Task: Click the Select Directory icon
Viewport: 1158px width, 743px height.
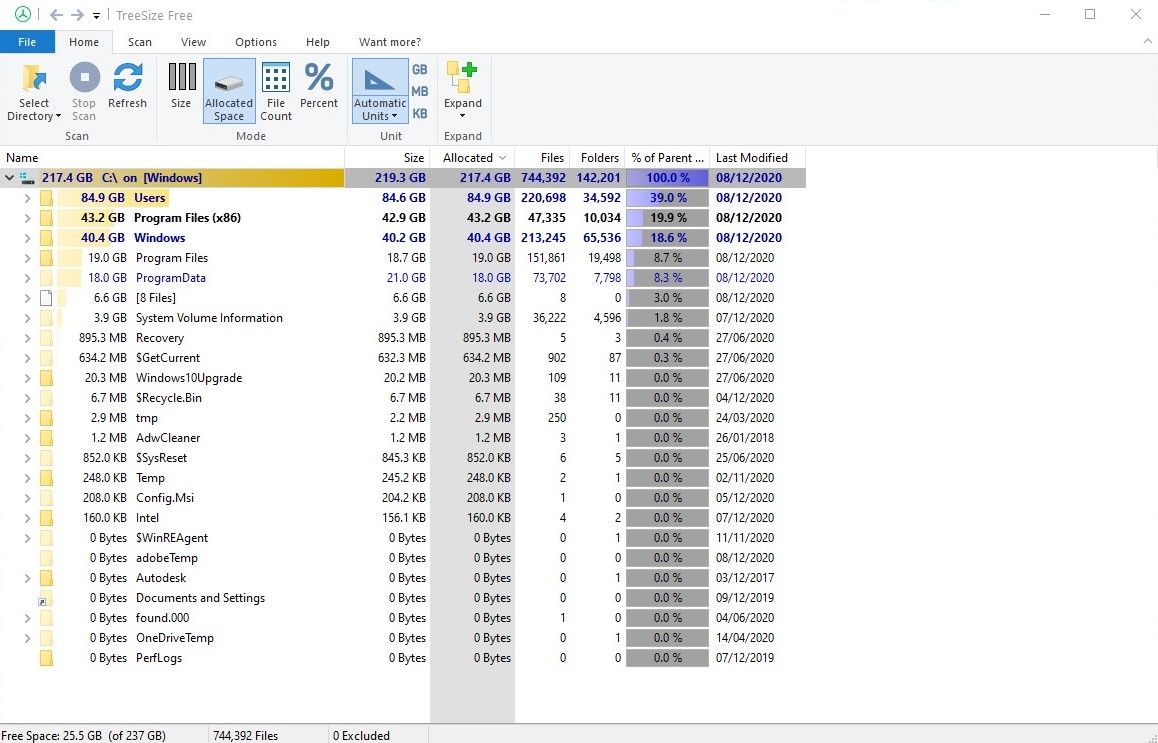Action: coord(34,78)
